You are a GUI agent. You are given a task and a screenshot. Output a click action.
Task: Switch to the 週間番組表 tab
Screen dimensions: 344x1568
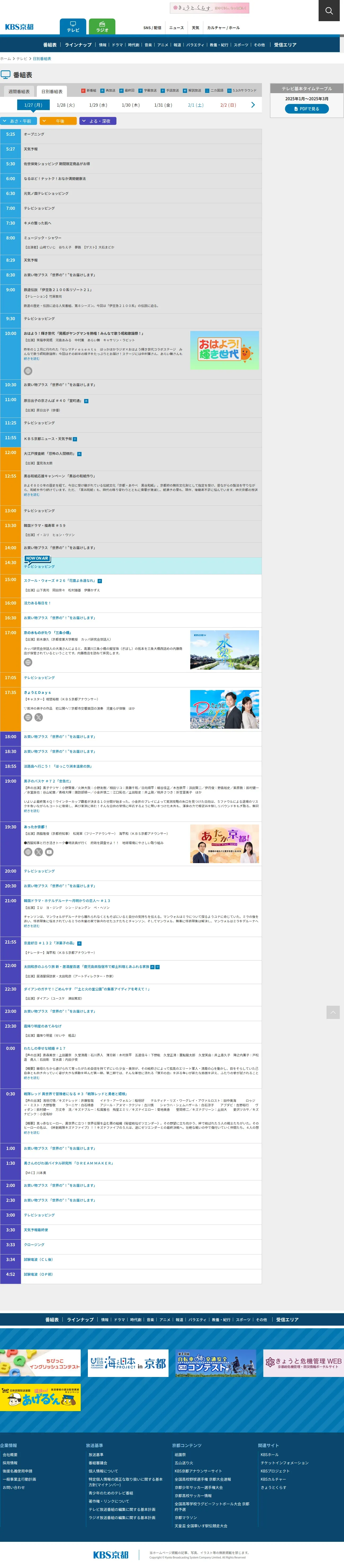point(19,91)
